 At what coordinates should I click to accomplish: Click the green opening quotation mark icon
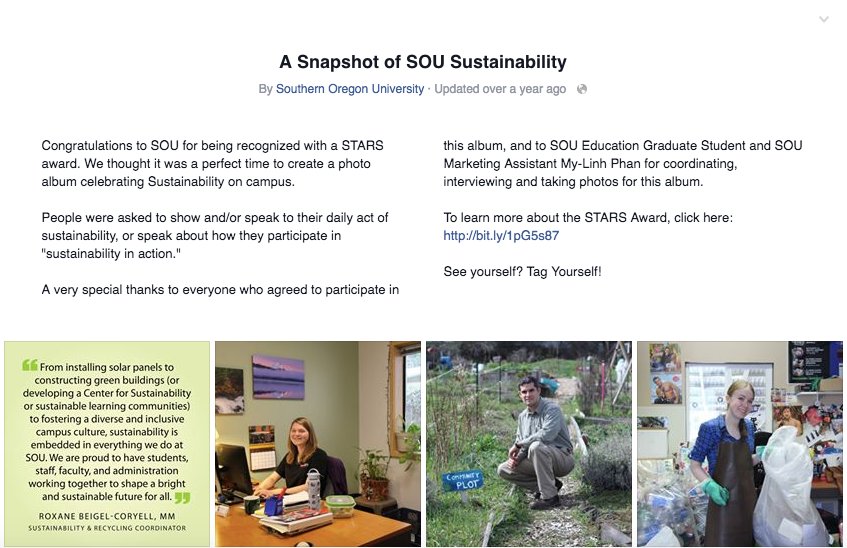point(30,365)
